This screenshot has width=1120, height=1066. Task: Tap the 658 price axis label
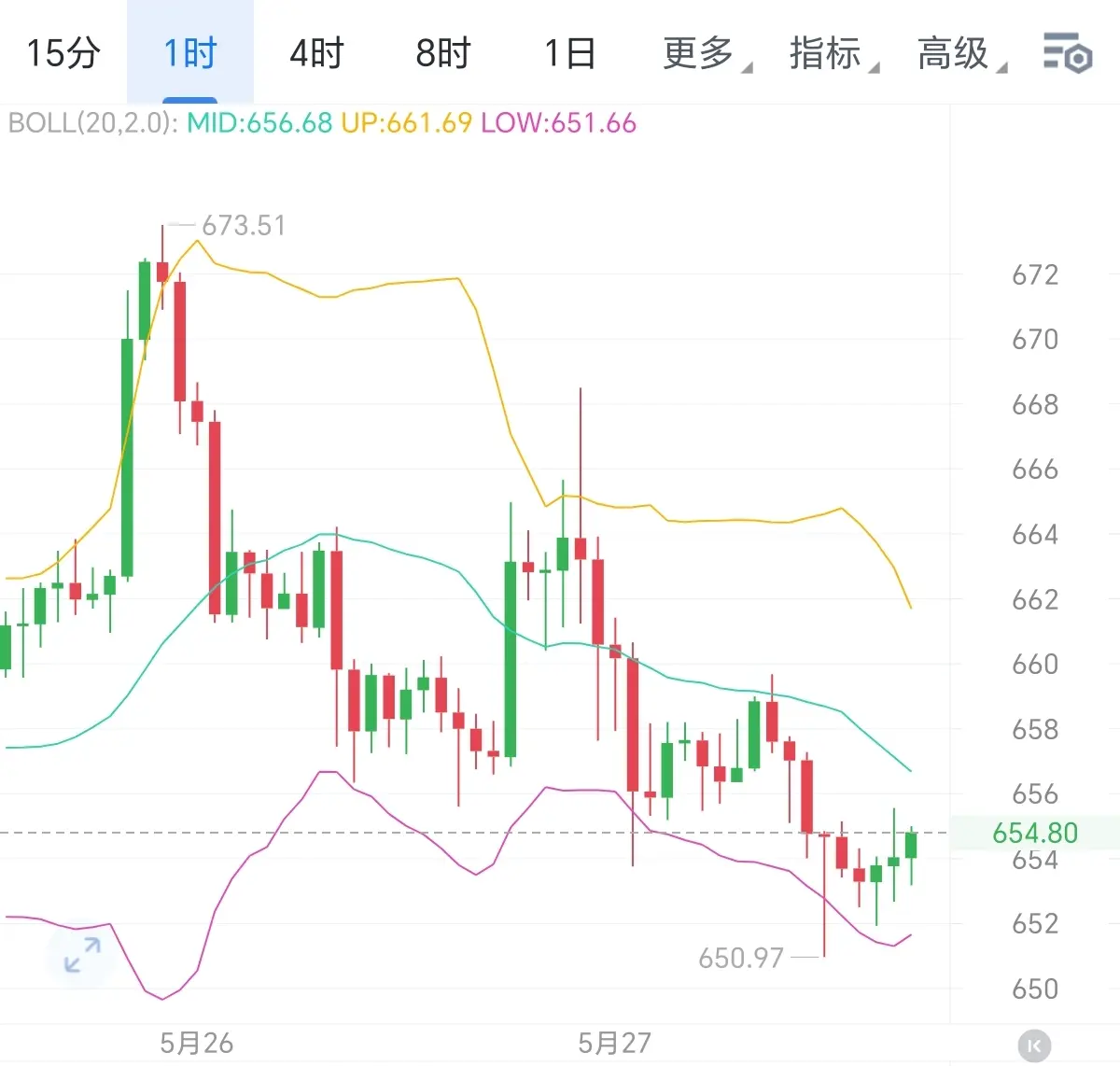click(1035, 729)
